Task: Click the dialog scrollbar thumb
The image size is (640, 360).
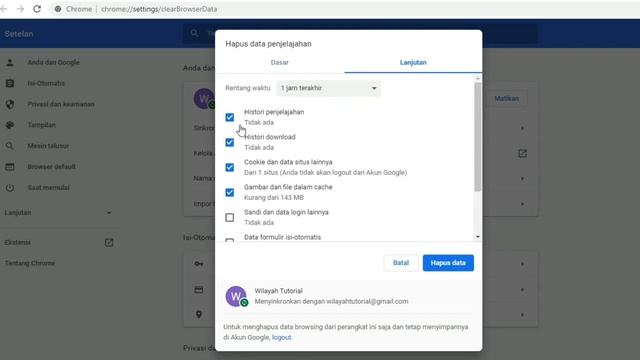Action: click(478, 137)
